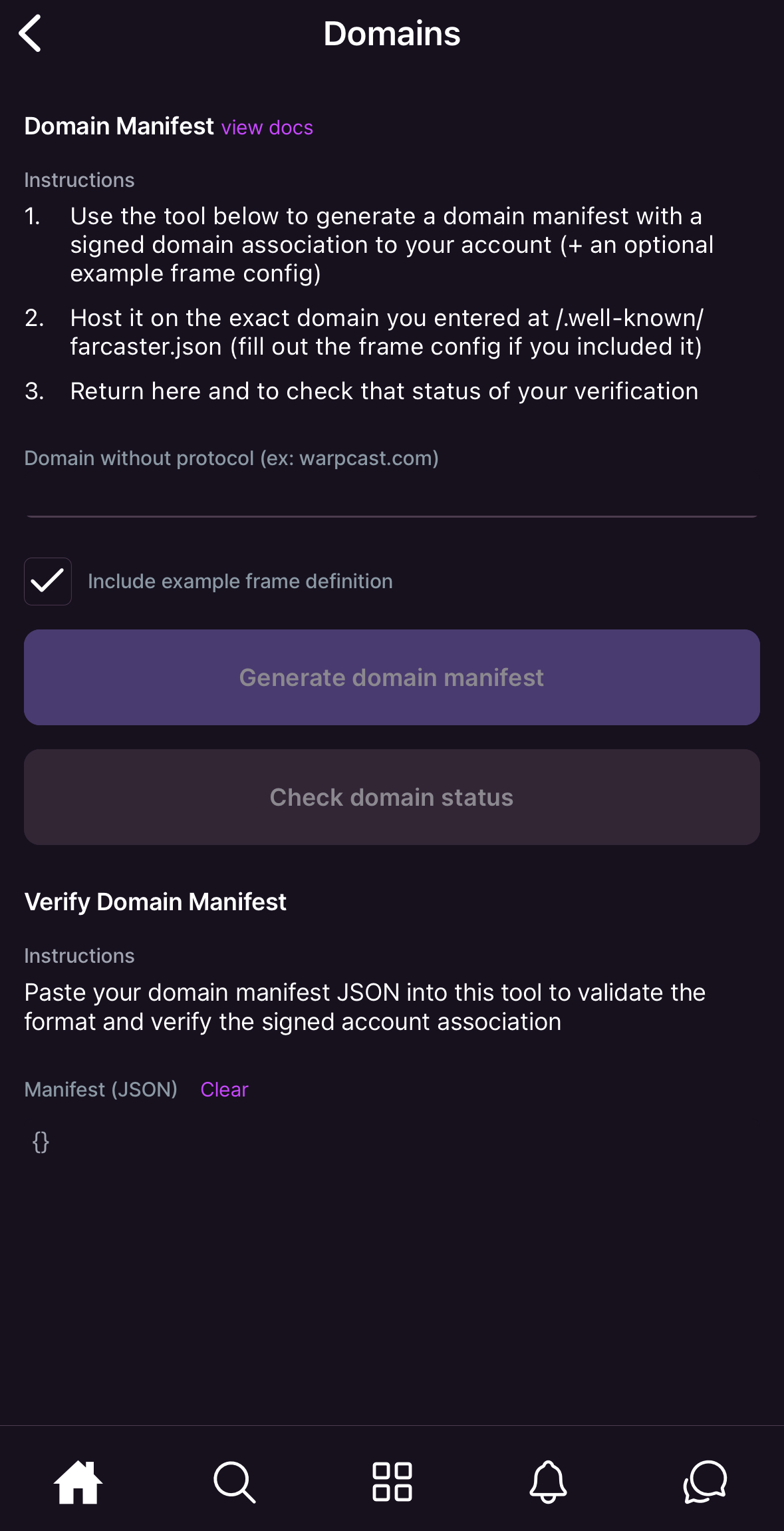Open direct messages chat bubble icon
The image size is (784, 1531).
[706, 1482]
